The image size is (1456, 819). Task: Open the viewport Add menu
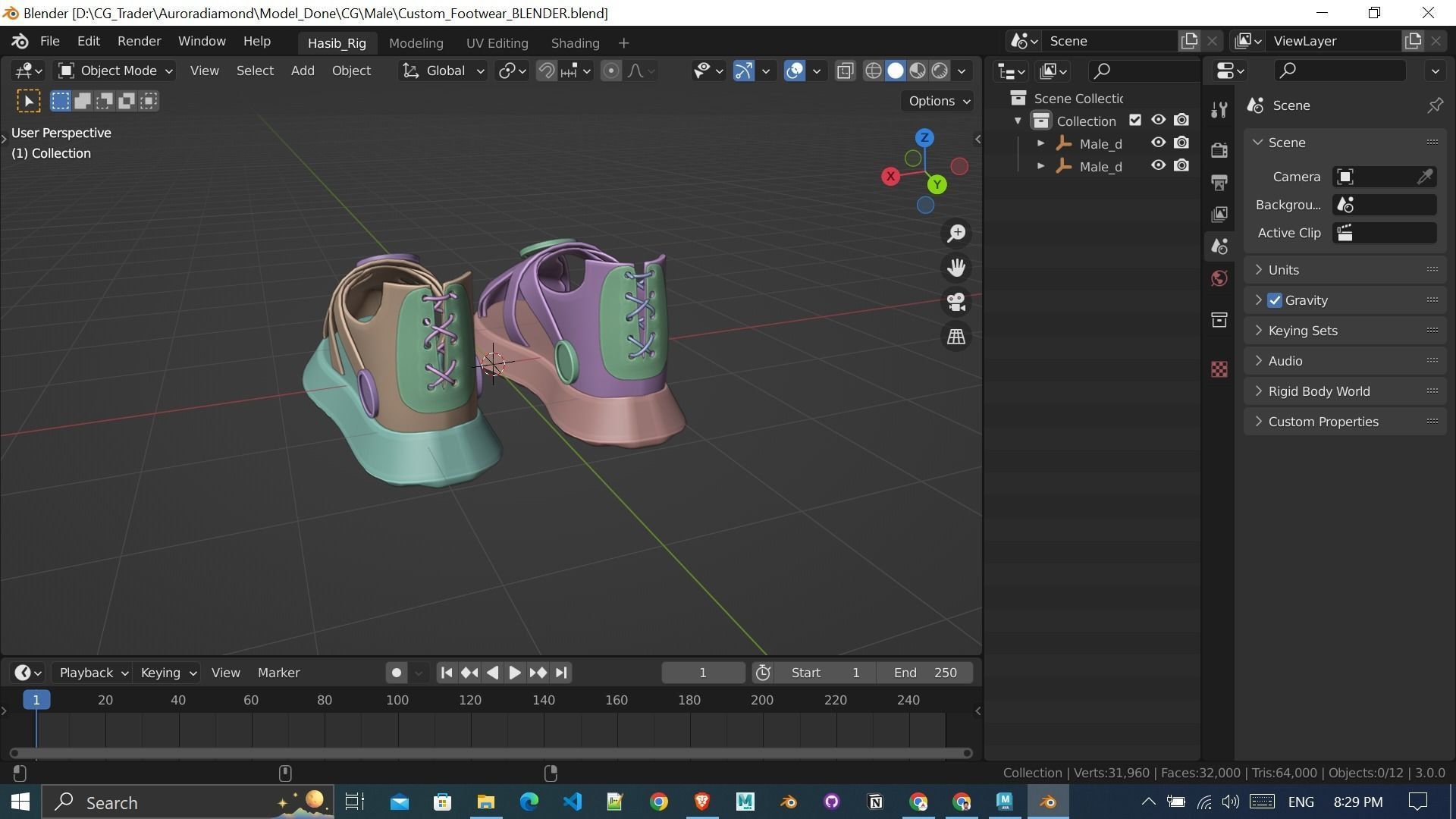tap(303, 71)
